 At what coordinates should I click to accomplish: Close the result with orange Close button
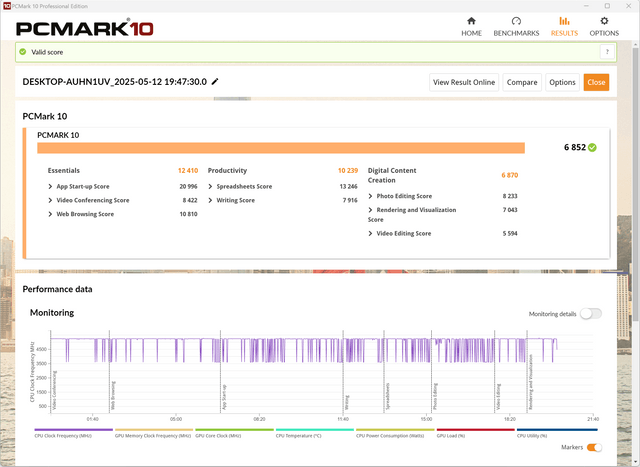coord(596,82)
